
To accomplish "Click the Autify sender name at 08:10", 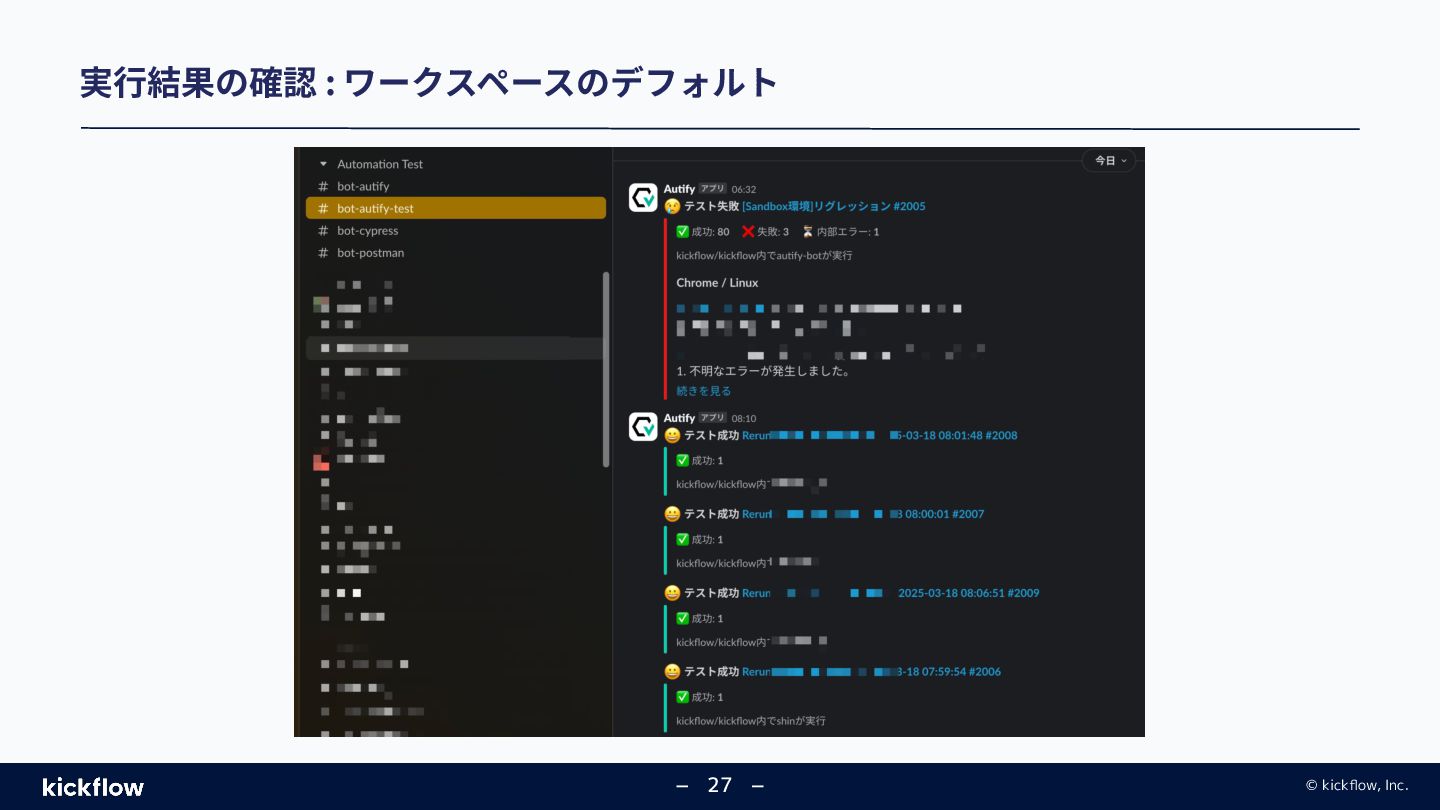I will click(x=679, y=418).
